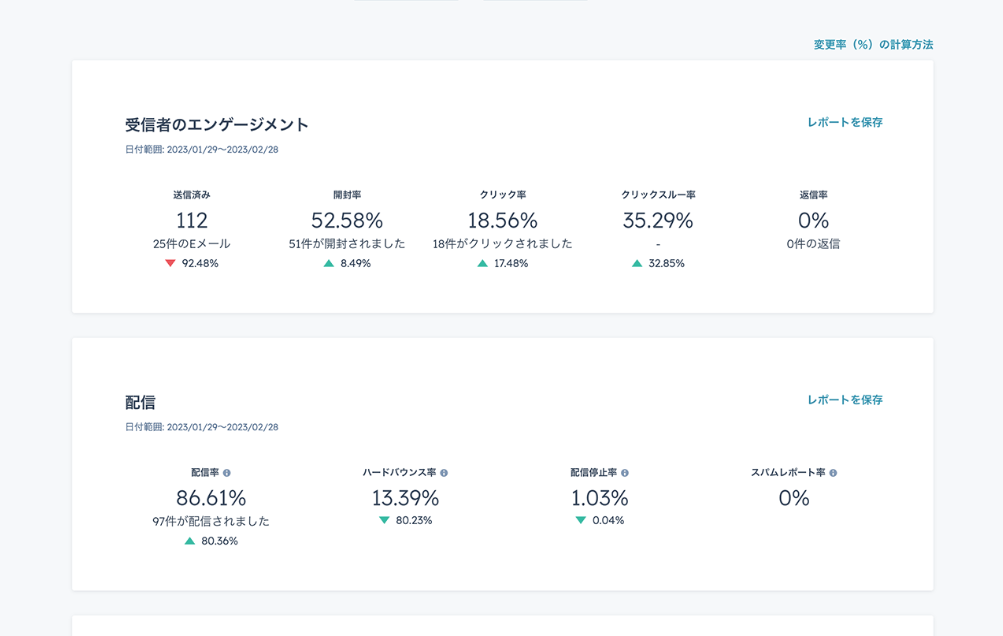
Task: Click the 送信済み metric label
Action: [x=192, y=195]
